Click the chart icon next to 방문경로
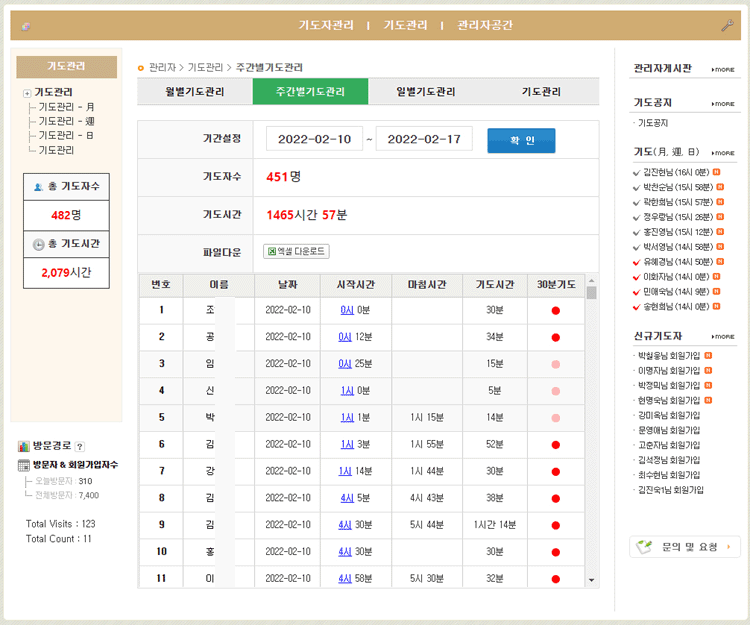This screenshot has height=625, width=750. (x=23, y=446)
